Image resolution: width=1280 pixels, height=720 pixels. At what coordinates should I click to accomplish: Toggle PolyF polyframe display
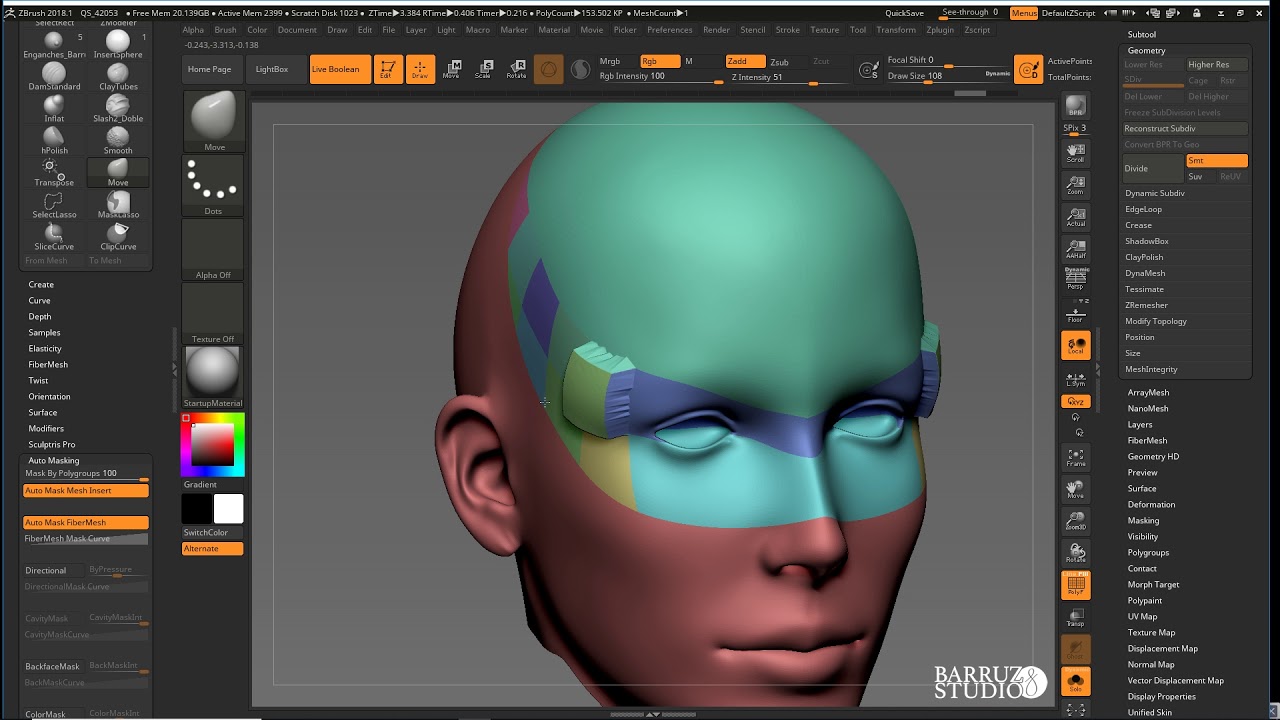1076,585
